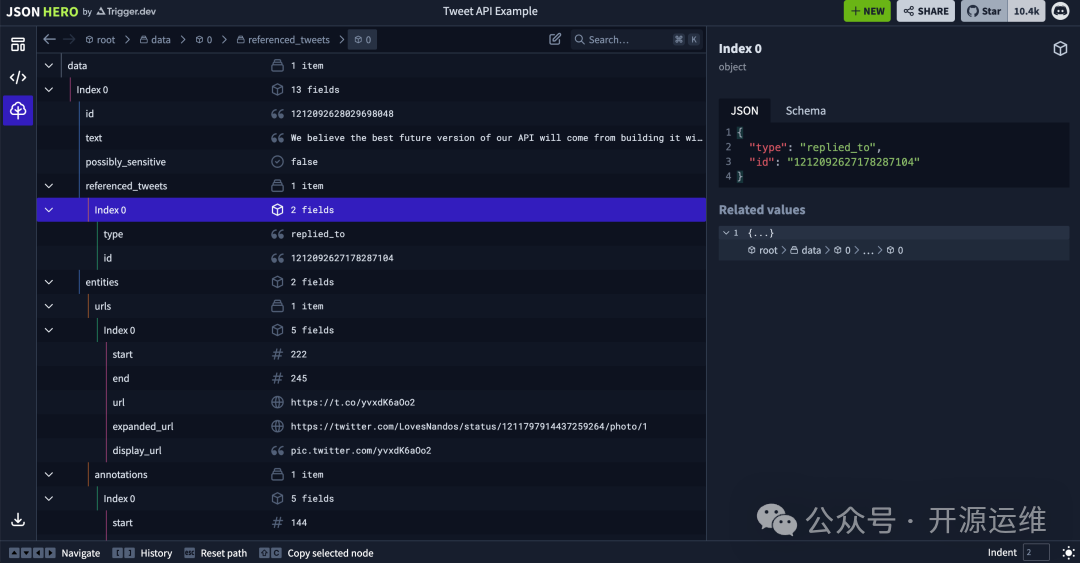Click the edit document pencil icon
Image resolution: width=1080 pixels, height=563 pixels.
(555, 39)
